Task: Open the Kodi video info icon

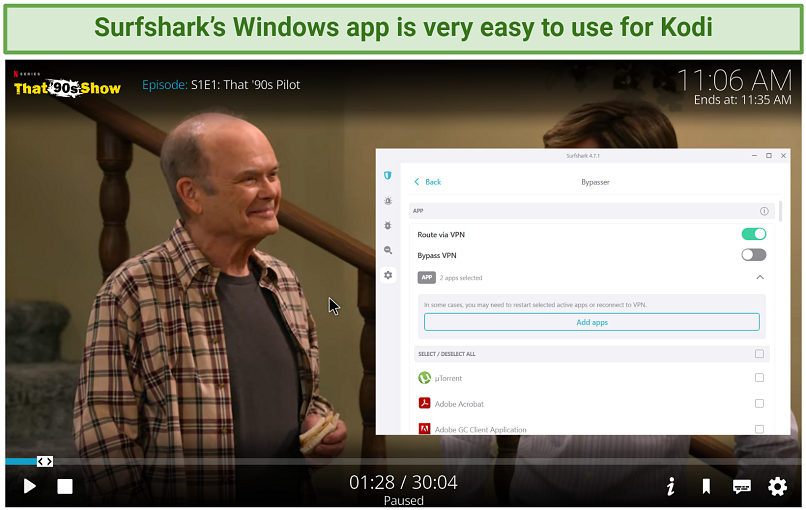Action: [671, 486]
